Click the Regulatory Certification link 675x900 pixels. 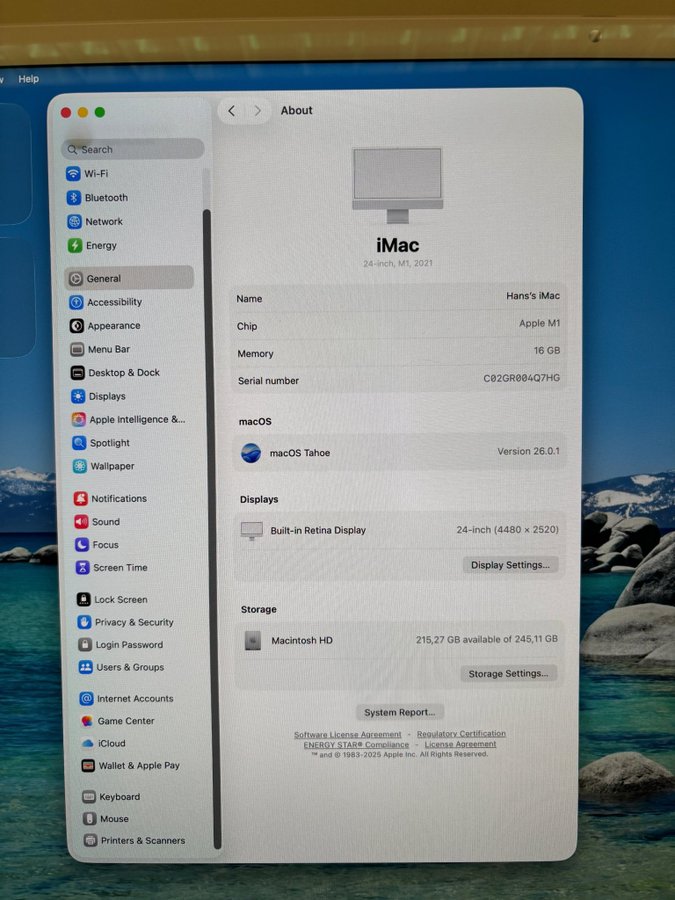click(461, 734)
